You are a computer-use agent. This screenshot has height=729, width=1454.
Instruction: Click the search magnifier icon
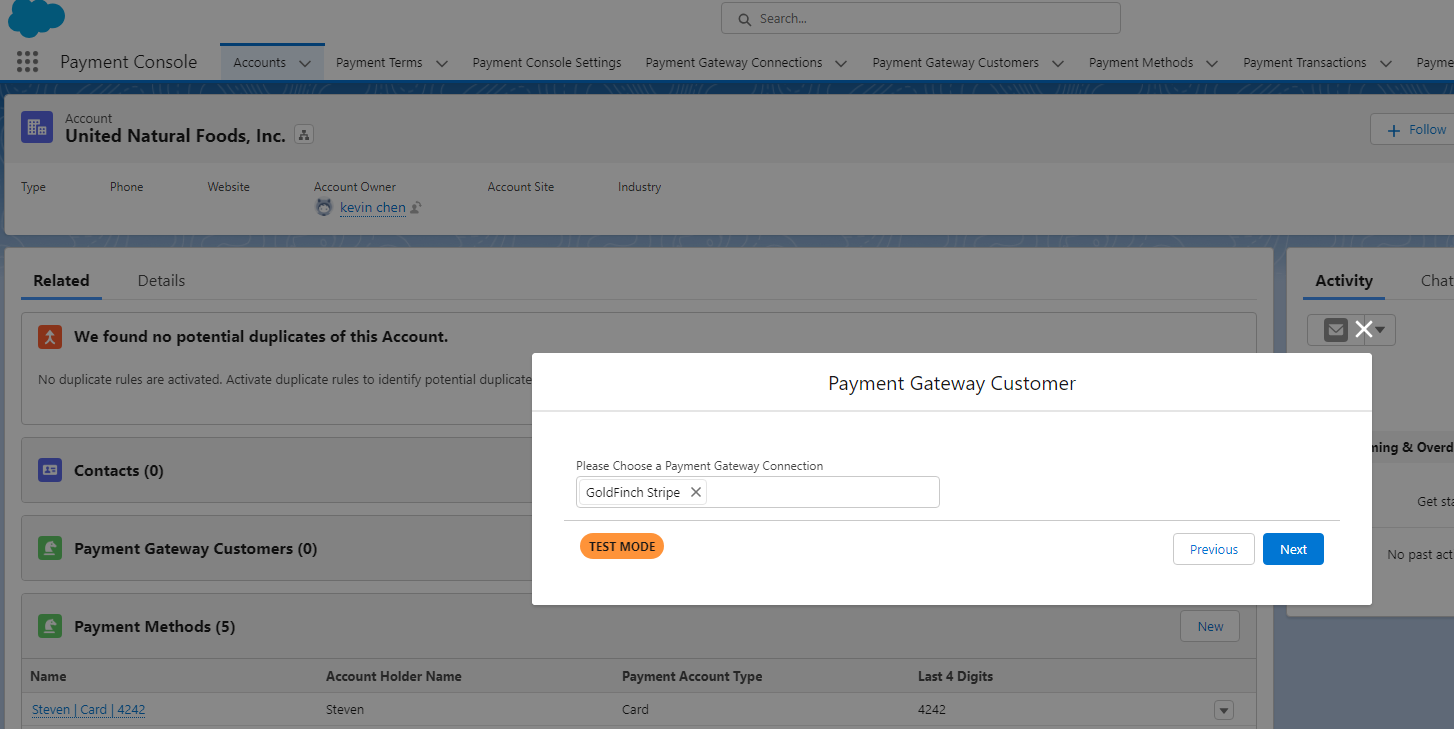pos(744,19)
